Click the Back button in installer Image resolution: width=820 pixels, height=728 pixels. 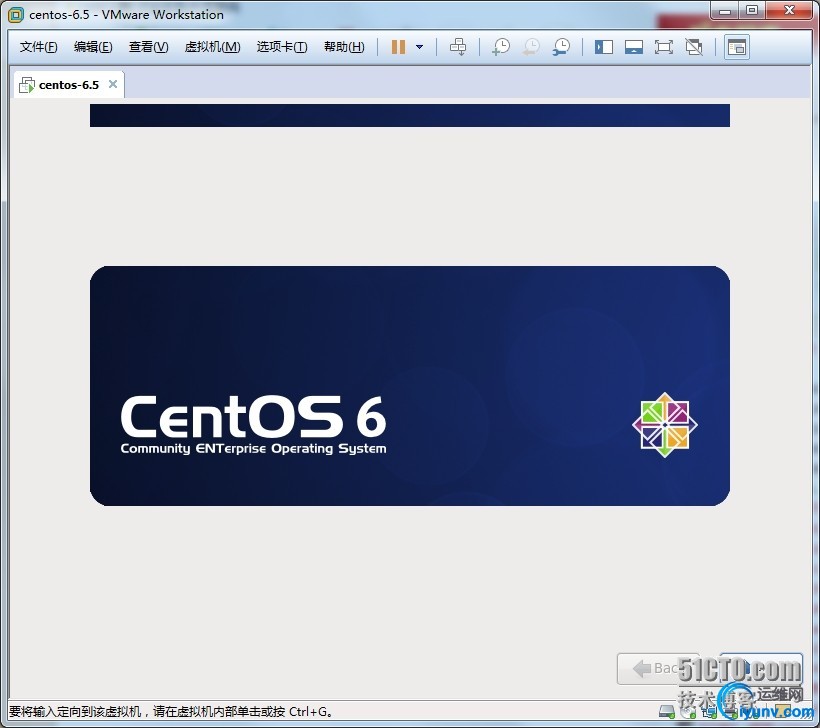pyautogui.click(x=655, y=668)
